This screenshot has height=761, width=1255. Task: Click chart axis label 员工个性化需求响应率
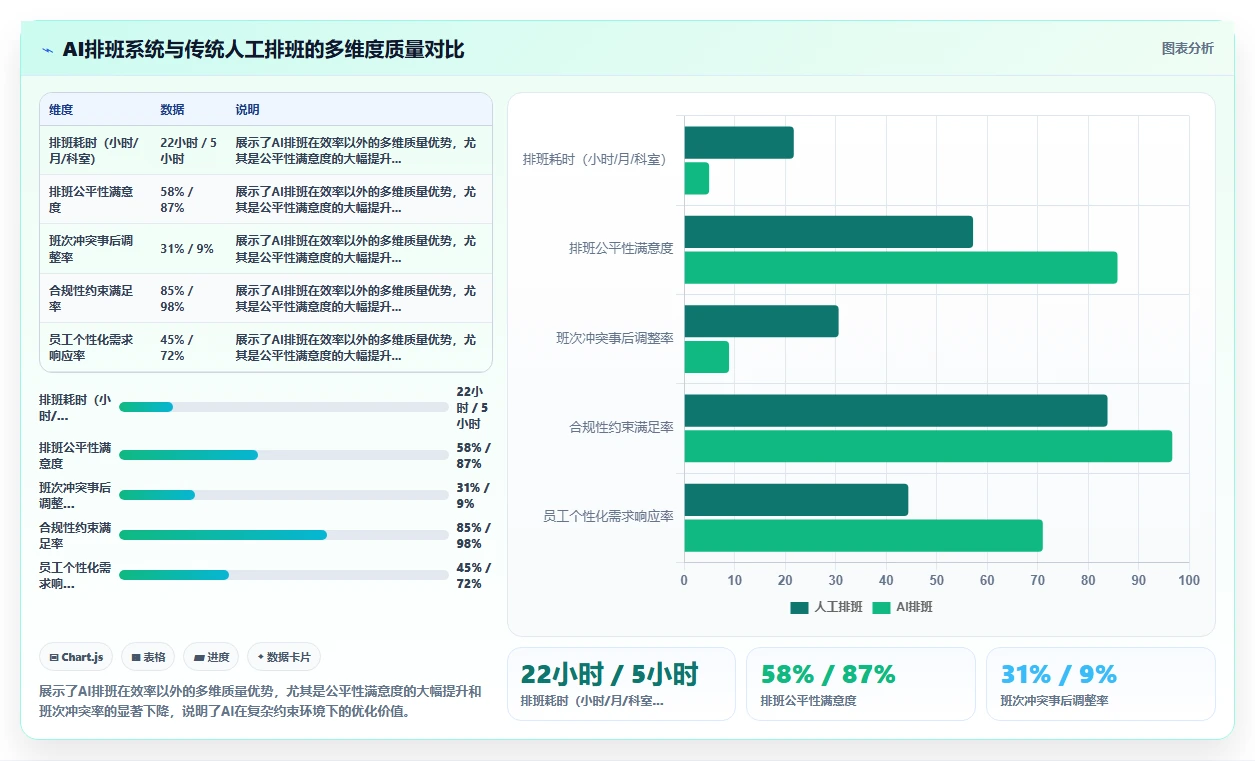coord(608,516)
